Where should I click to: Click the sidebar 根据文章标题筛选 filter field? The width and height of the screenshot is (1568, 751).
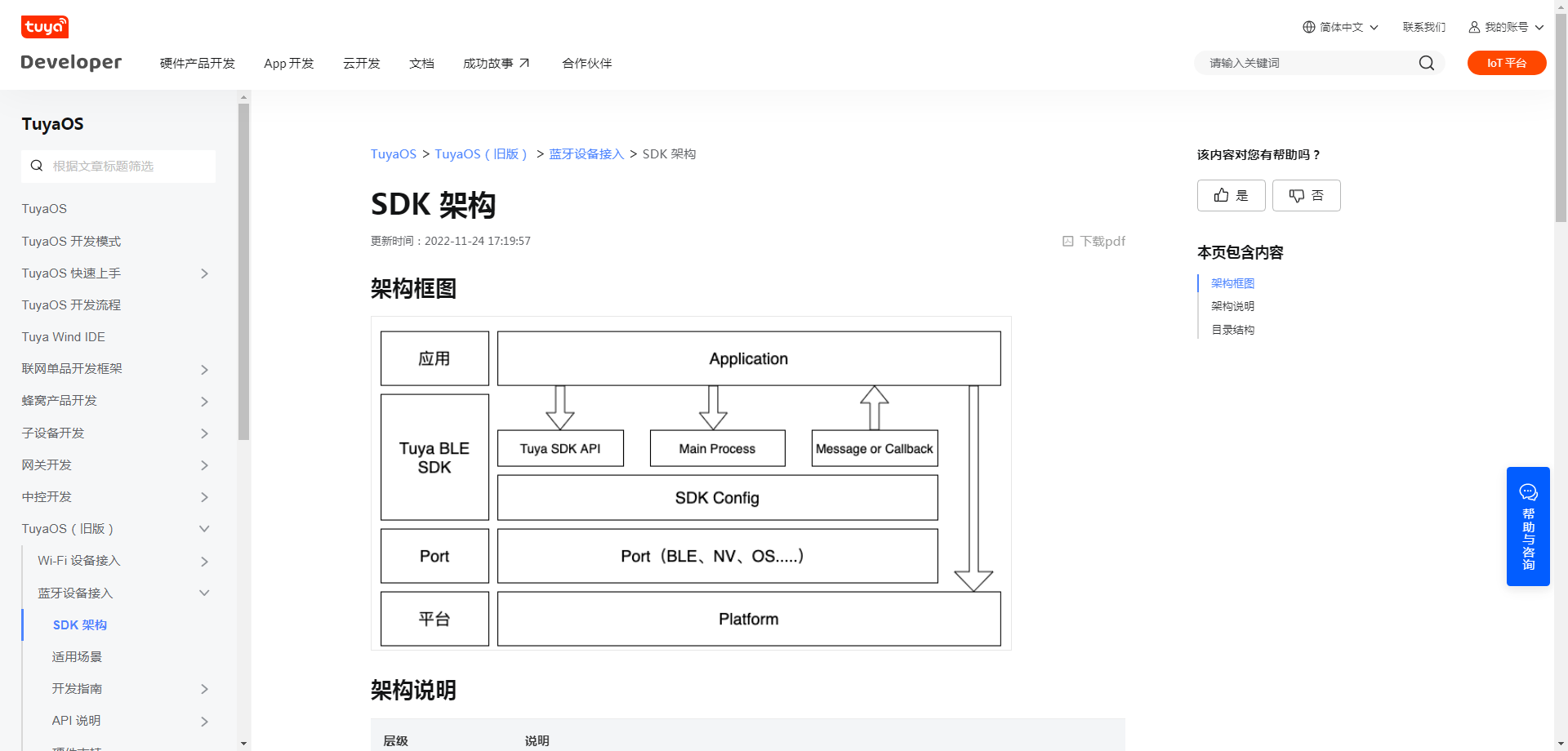118,166
